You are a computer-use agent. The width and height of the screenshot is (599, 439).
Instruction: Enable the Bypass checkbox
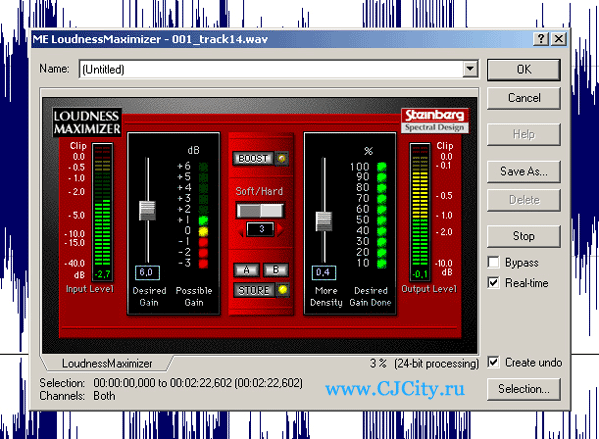tap(493, 262)
